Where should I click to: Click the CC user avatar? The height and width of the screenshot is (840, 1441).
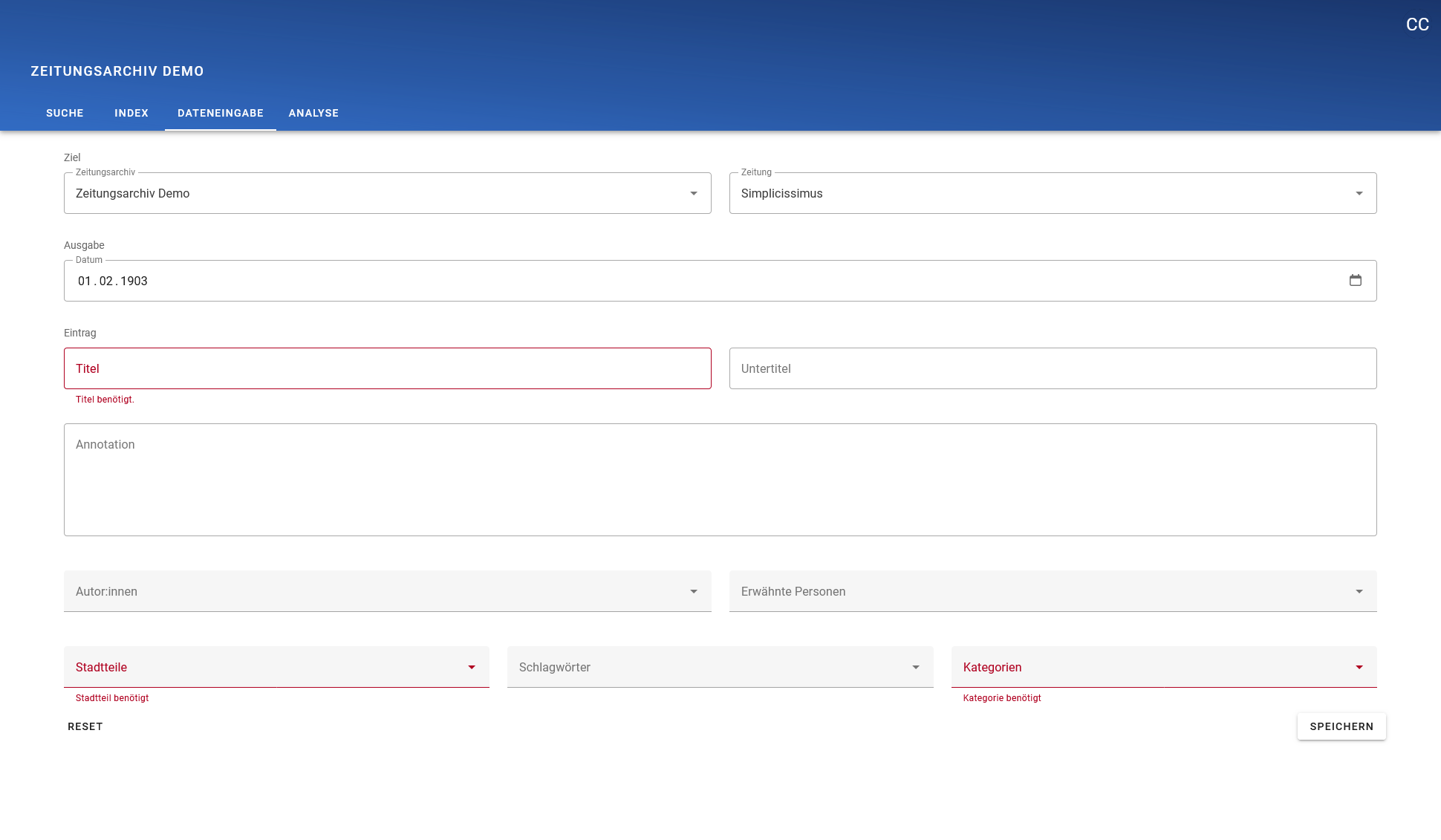tap(1417, 25)
